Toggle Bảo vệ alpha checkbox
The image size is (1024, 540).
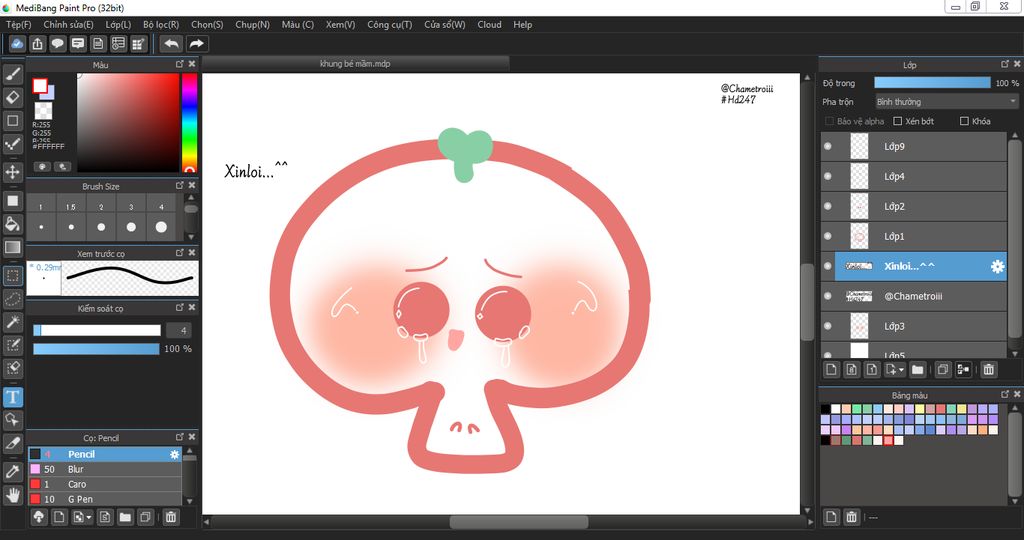coord(829,121)
